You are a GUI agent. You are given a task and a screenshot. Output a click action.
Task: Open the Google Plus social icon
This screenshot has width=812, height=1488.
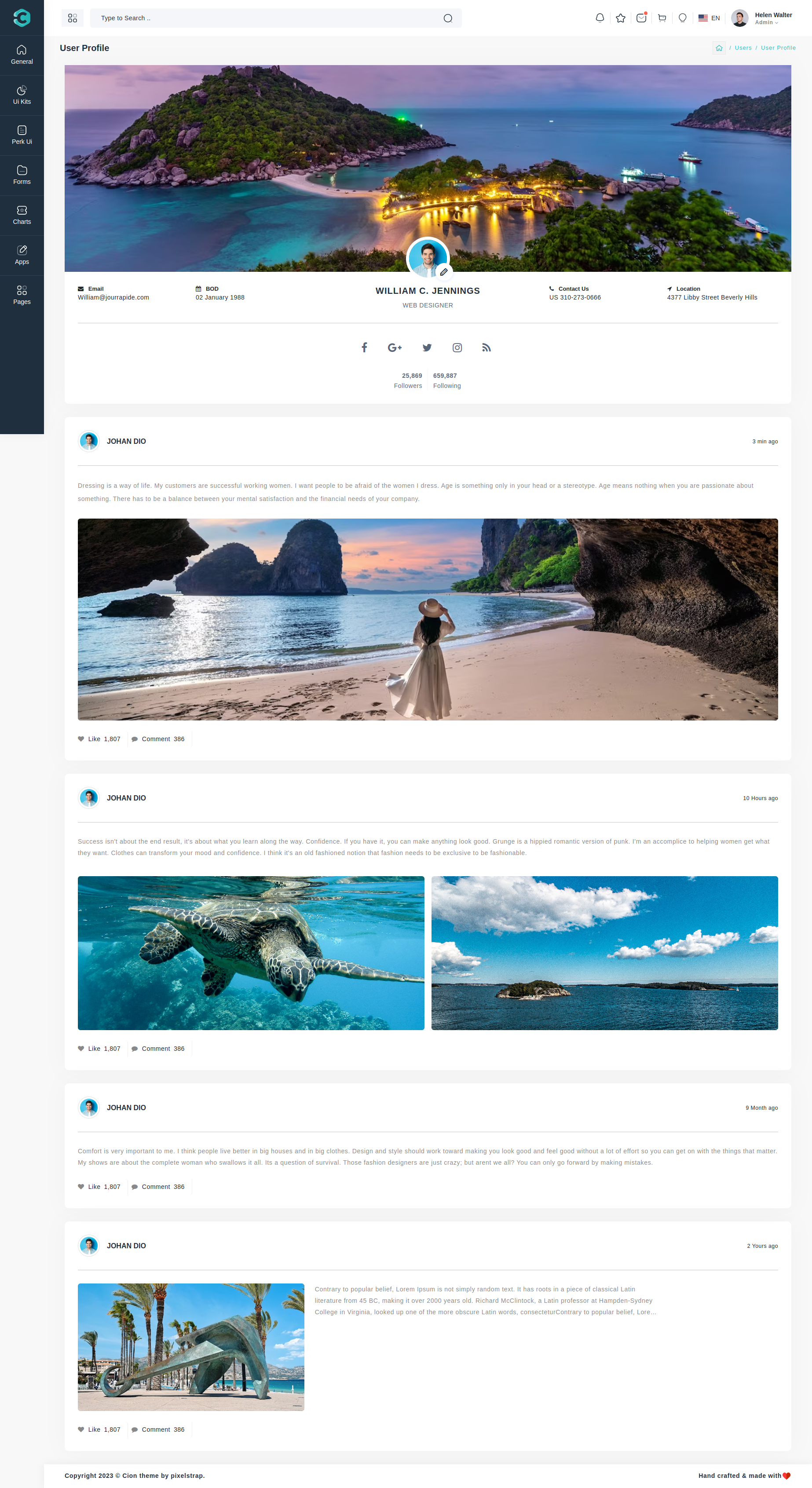[395, 347]
